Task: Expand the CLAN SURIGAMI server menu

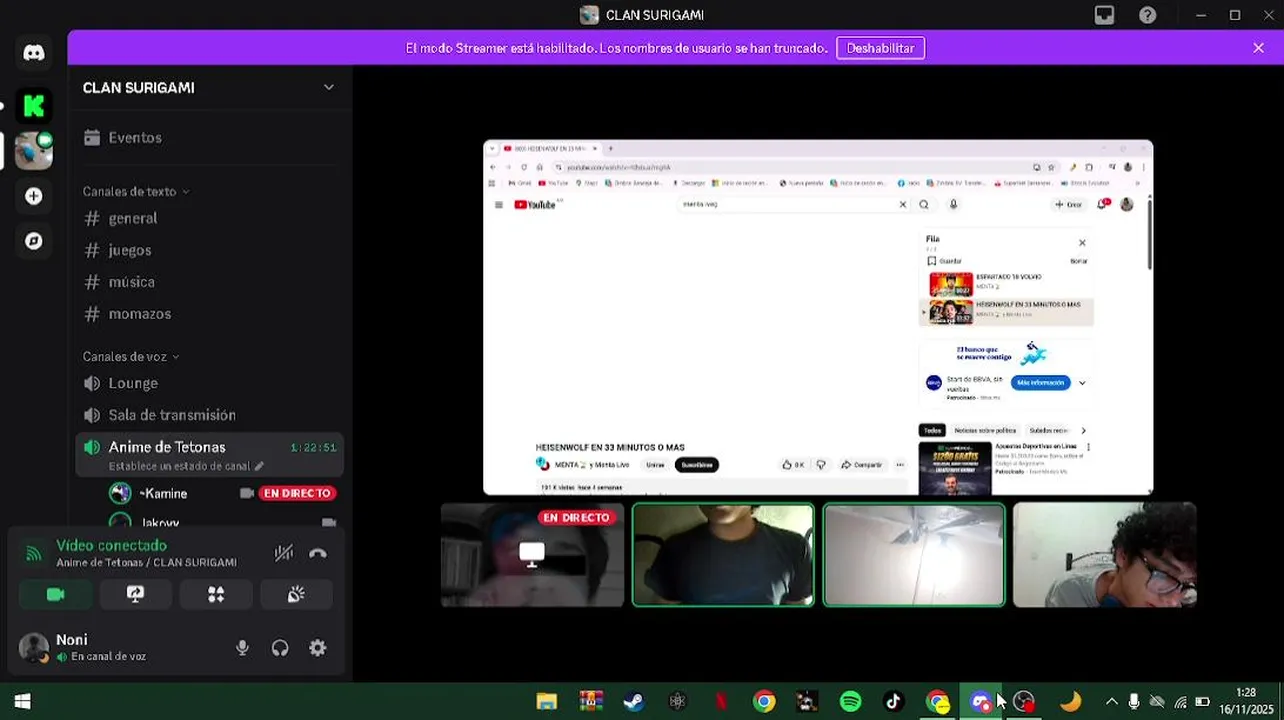Action: click(328, 88)
